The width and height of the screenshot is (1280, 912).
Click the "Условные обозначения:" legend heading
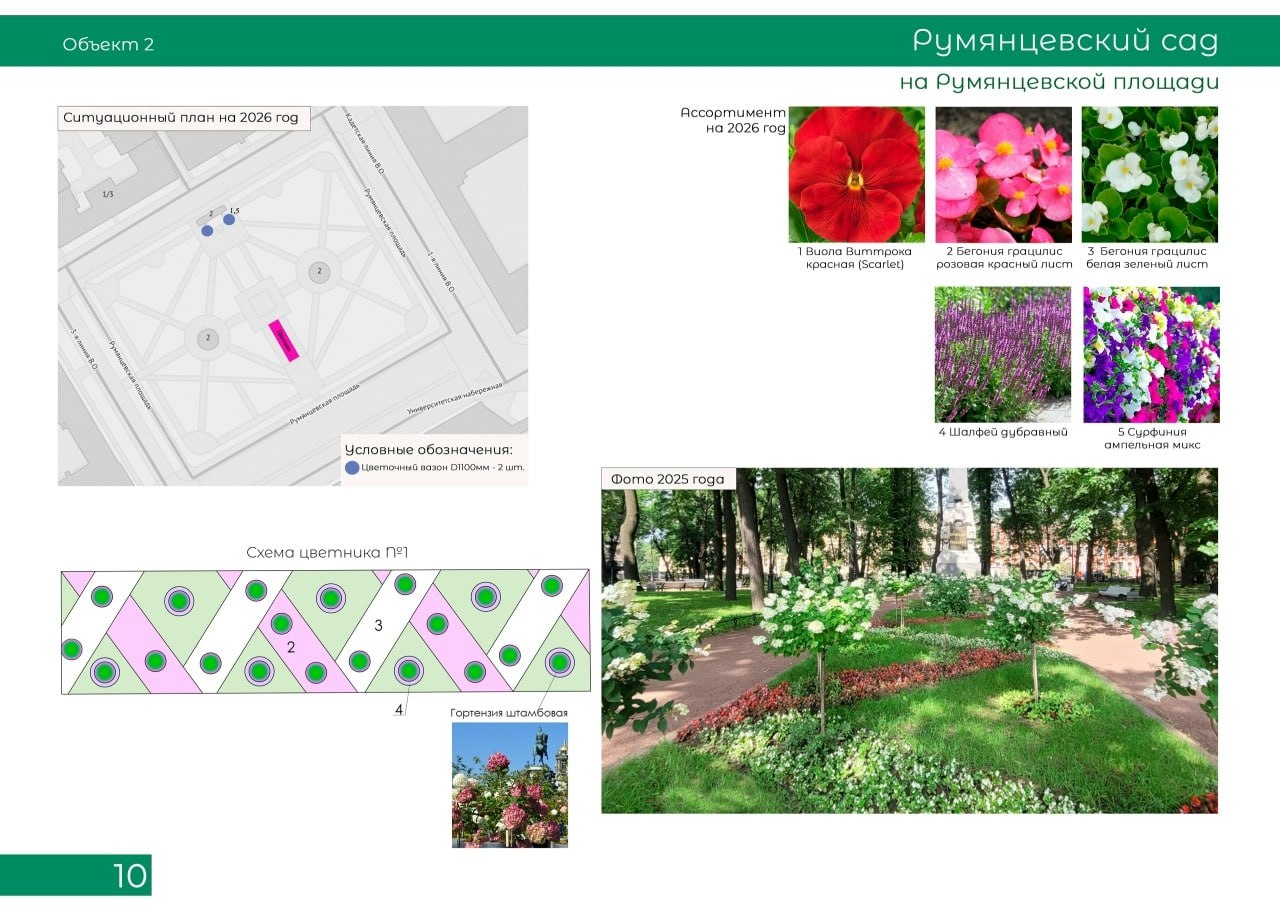pyautogui.click(x=428, y=449)
